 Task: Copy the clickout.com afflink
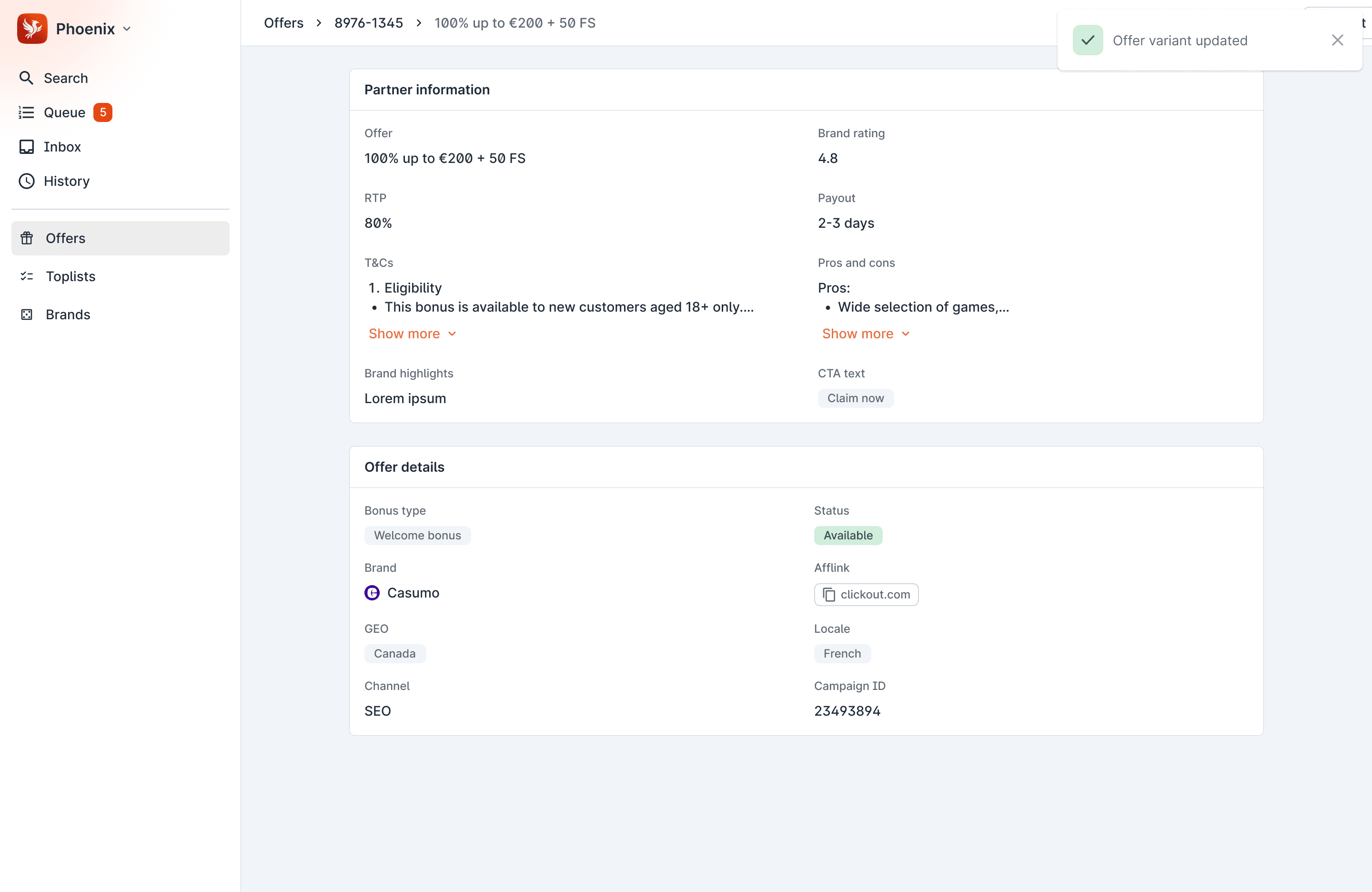pyautogui.click(x=875, y=595)
